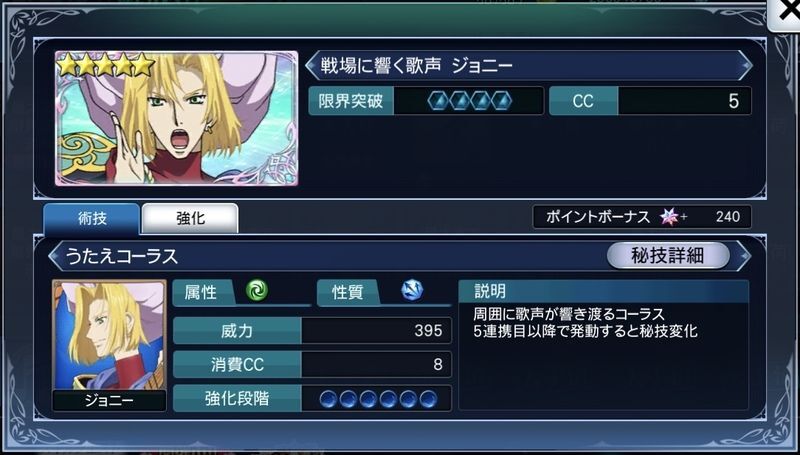
Task: Click the pink point bonus star icon
Action: 669,217
